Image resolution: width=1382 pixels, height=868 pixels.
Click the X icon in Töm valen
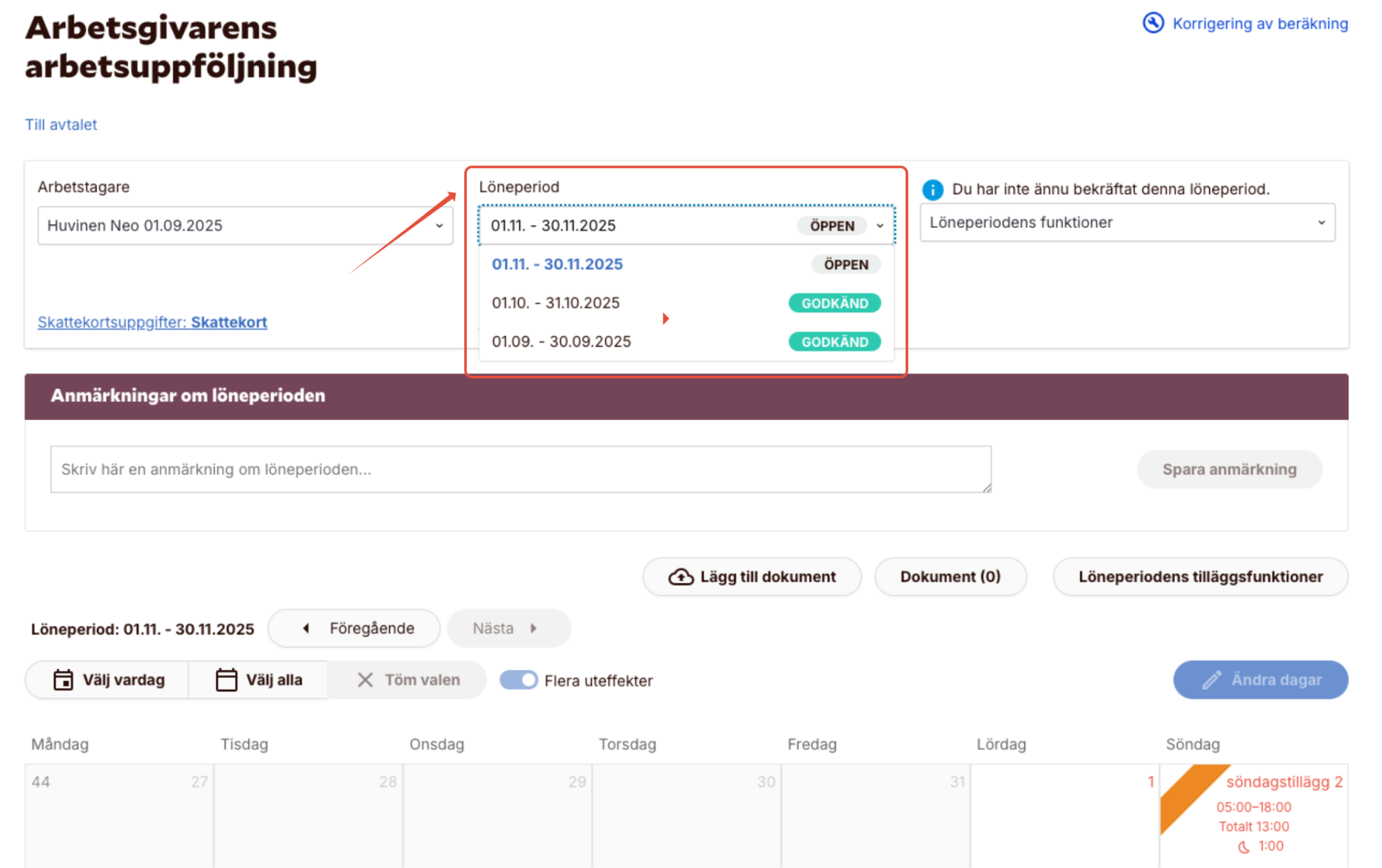coord(365,680)
